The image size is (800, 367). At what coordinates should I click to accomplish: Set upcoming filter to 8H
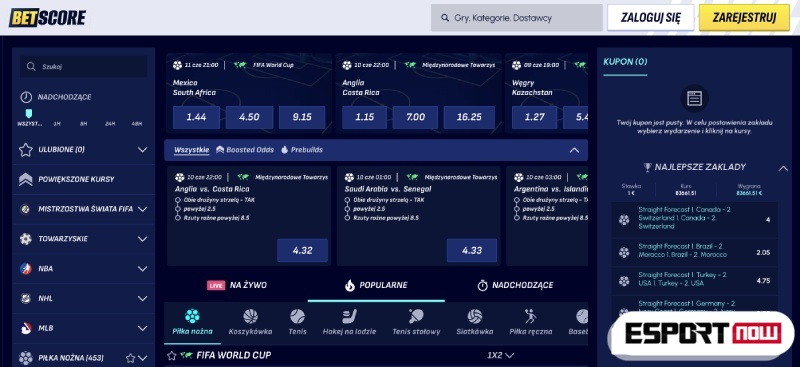pyautogui.click(x=83, y=124)
